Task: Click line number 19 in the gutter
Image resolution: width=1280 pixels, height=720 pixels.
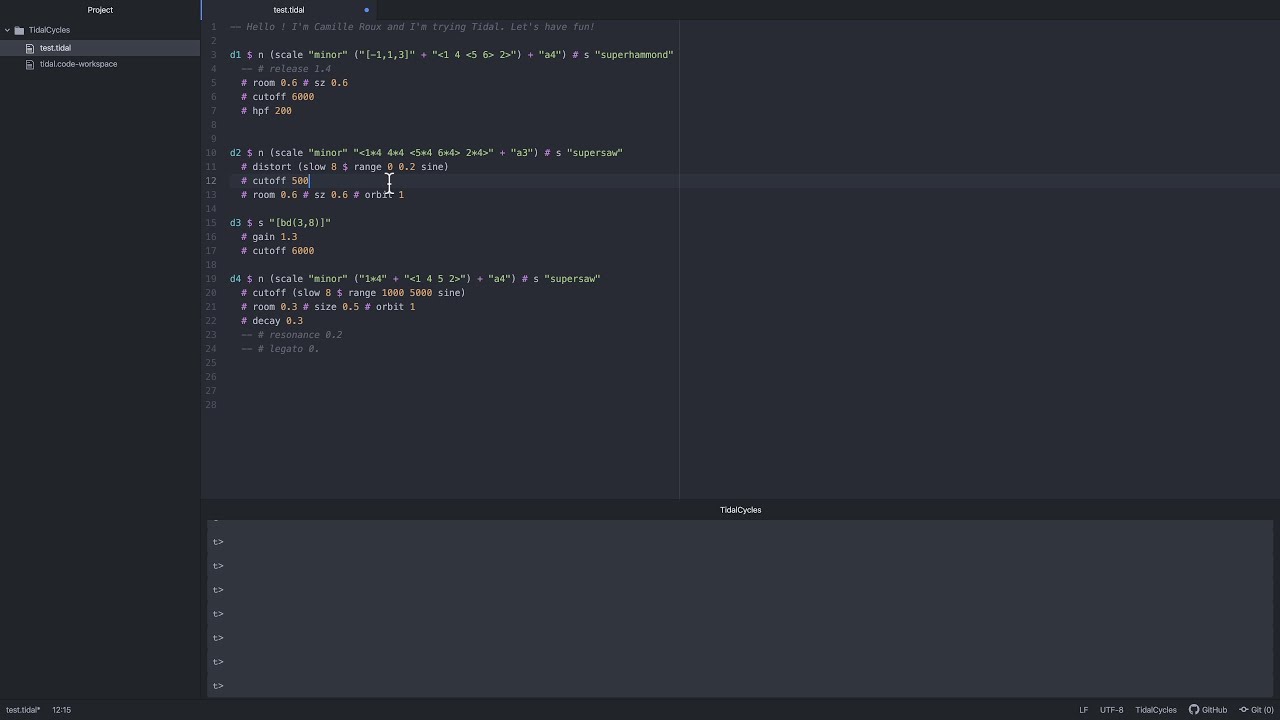Action: (211, 279)
